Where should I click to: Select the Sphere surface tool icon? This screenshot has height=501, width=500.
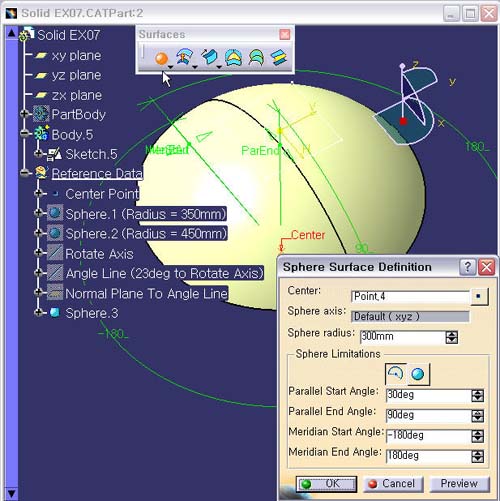click(x=161, y=59)
